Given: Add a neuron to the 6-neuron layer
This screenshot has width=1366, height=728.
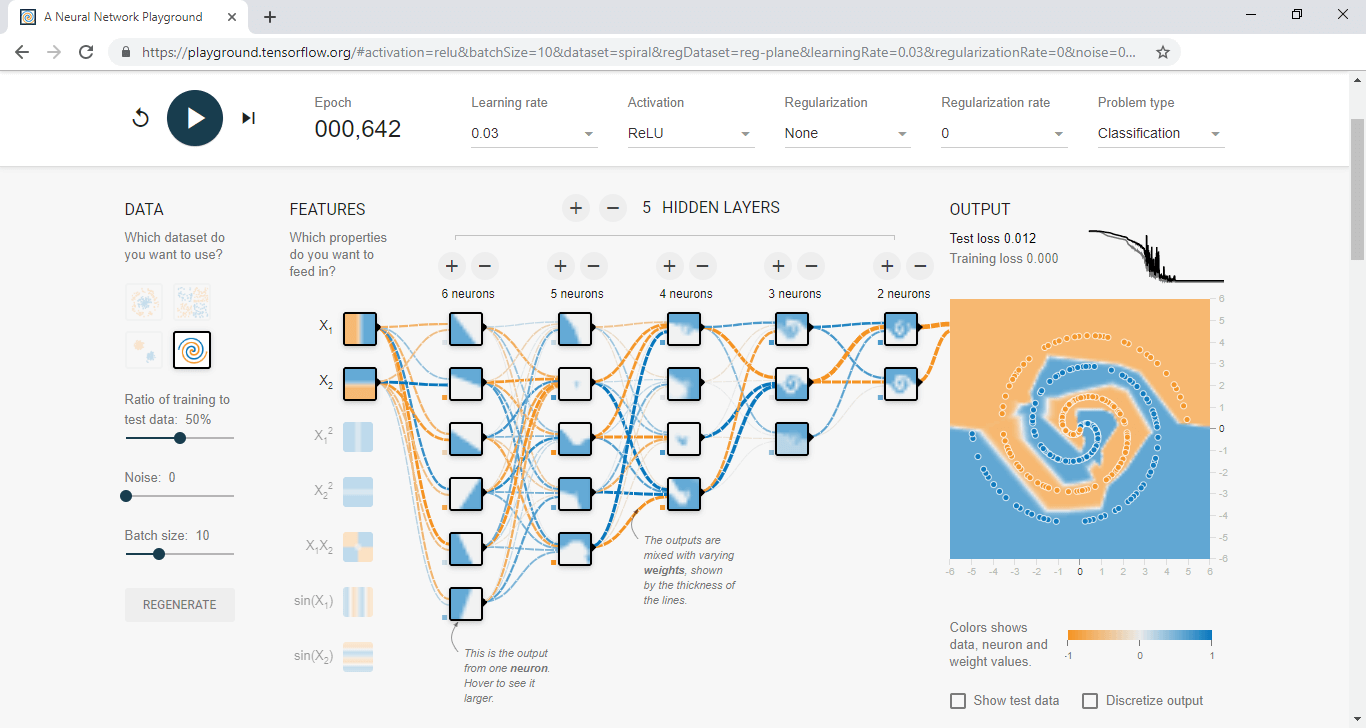Looking at the screenshot, I should click(451, 266).
